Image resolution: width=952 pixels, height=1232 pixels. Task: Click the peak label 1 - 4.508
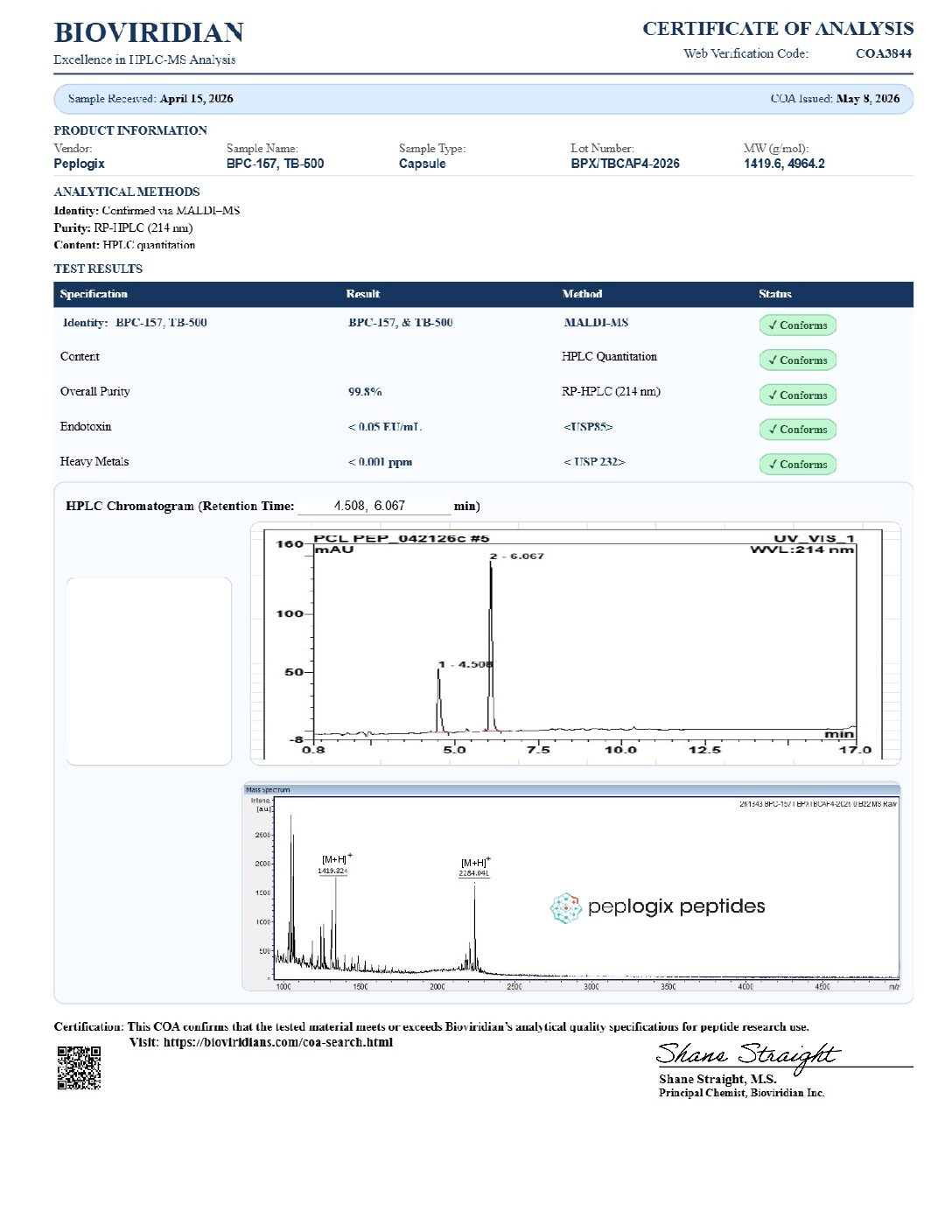(465, 665)
